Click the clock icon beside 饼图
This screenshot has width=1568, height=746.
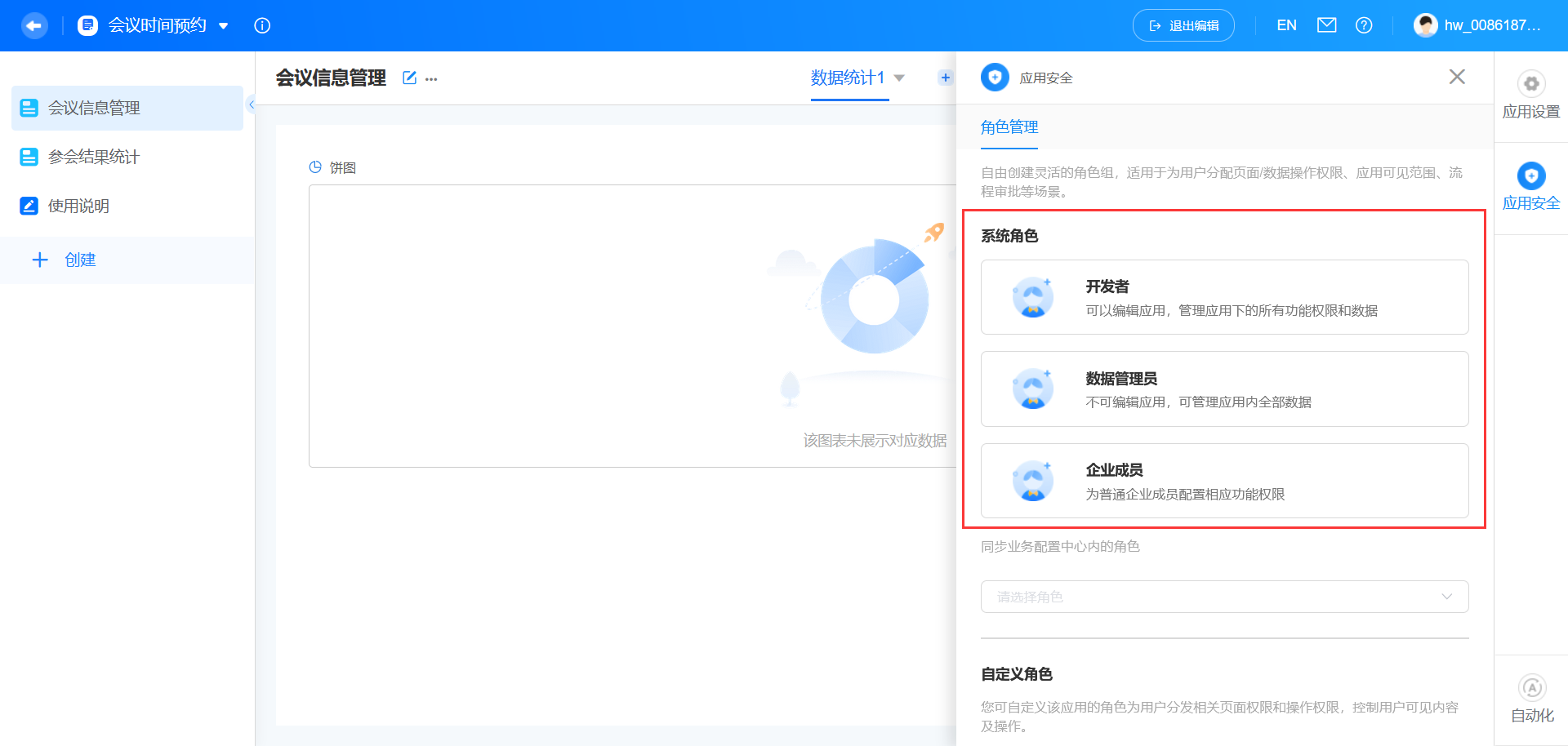(316, 167)
